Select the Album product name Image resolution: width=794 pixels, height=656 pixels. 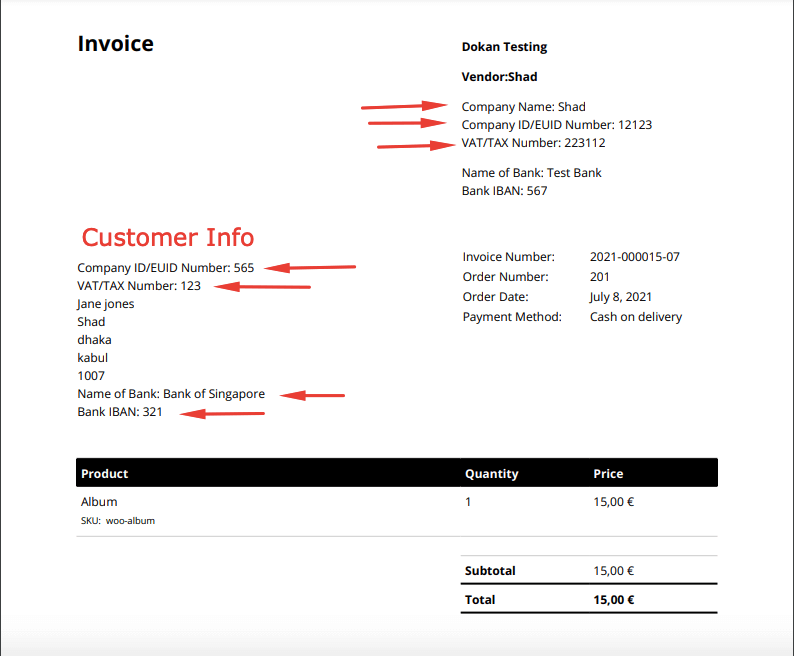(x=99, y=502)
